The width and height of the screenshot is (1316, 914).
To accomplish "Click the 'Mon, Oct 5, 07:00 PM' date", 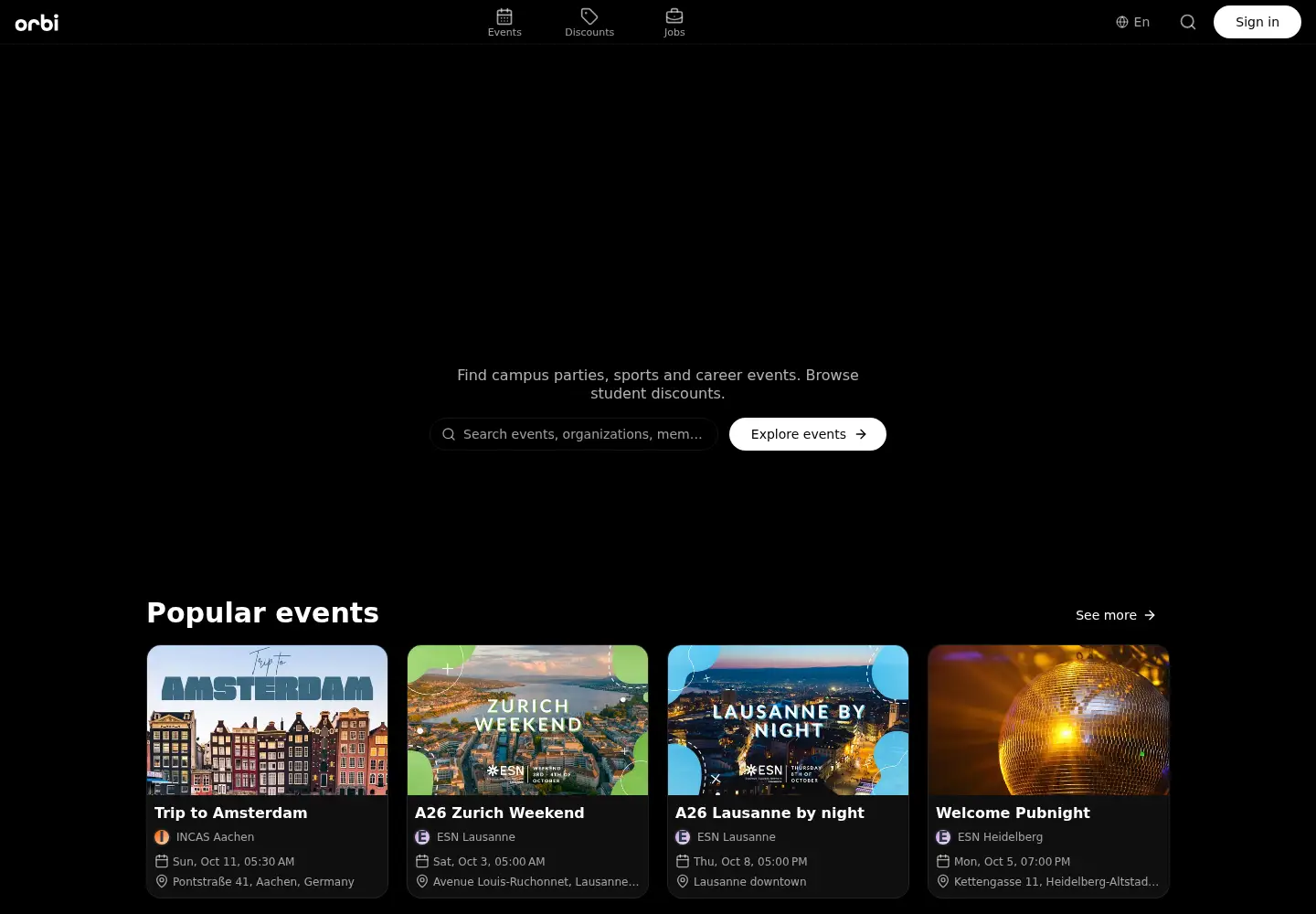I will point(1012,862).
